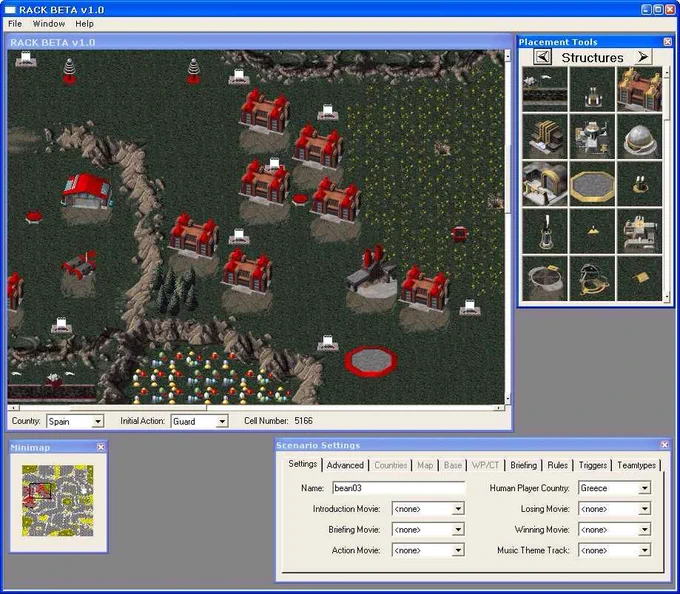
Task: Click the map view's horizontal scrollbar
Action: [256, 408]
